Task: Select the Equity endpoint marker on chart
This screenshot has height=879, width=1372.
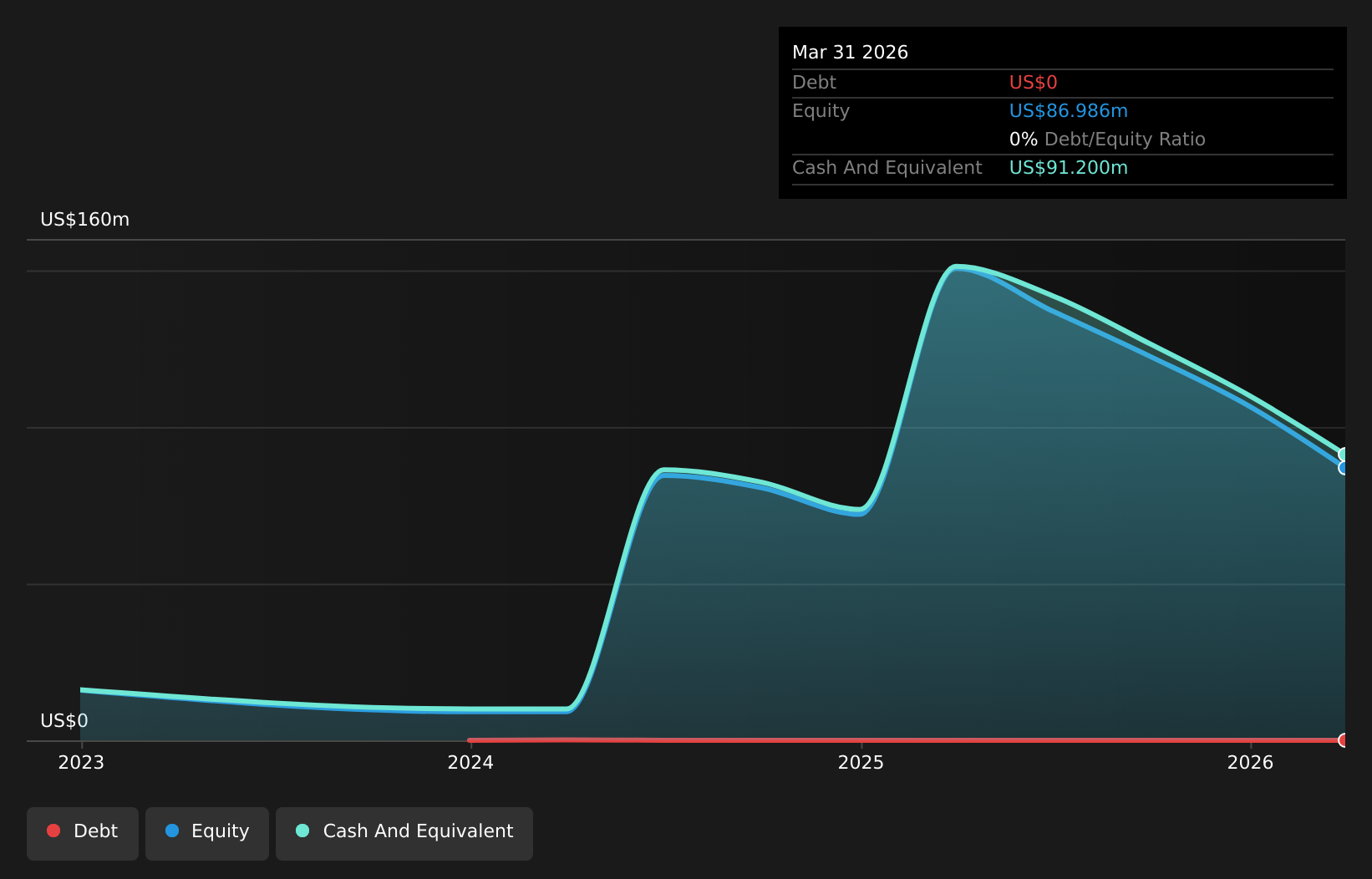Action: pyautogui.click(x=1344, y=468)
